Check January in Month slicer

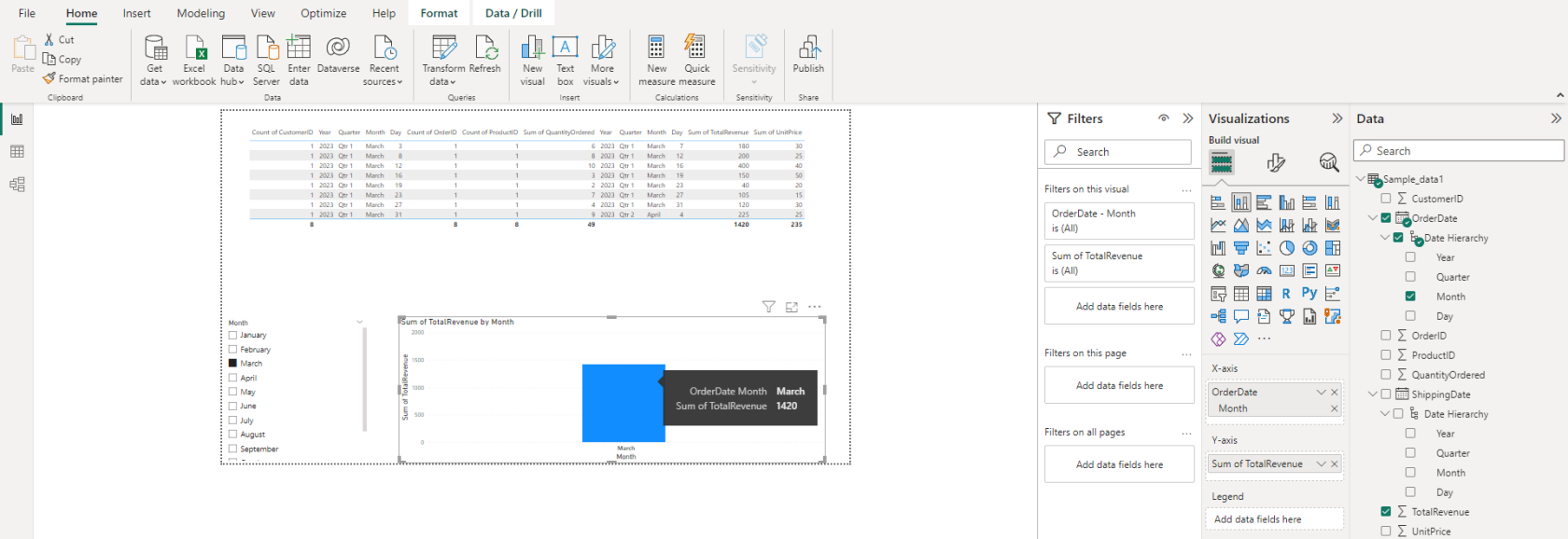point(232,335)
